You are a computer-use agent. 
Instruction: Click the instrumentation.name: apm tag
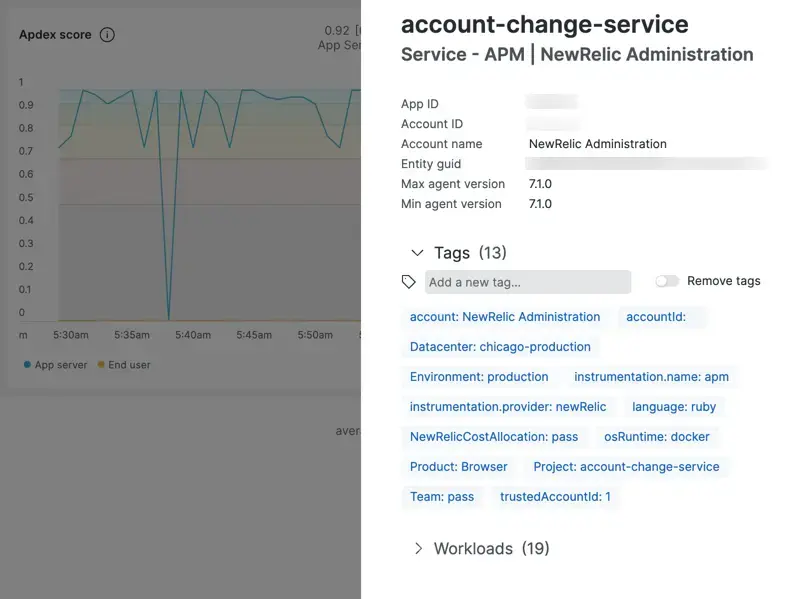tap(651, 377)
